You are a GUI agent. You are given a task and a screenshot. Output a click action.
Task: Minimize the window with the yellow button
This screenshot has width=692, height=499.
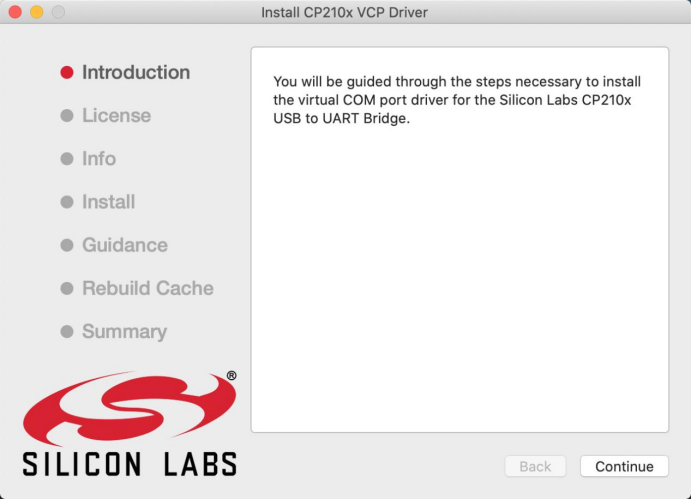[x=37, y=12]
